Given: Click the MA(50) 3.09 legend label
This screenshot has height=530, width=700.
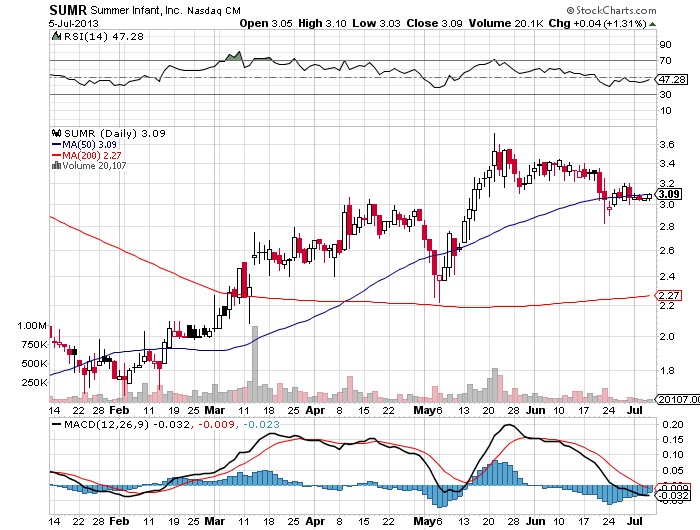Looking at the screenshot, I should 89,144.
